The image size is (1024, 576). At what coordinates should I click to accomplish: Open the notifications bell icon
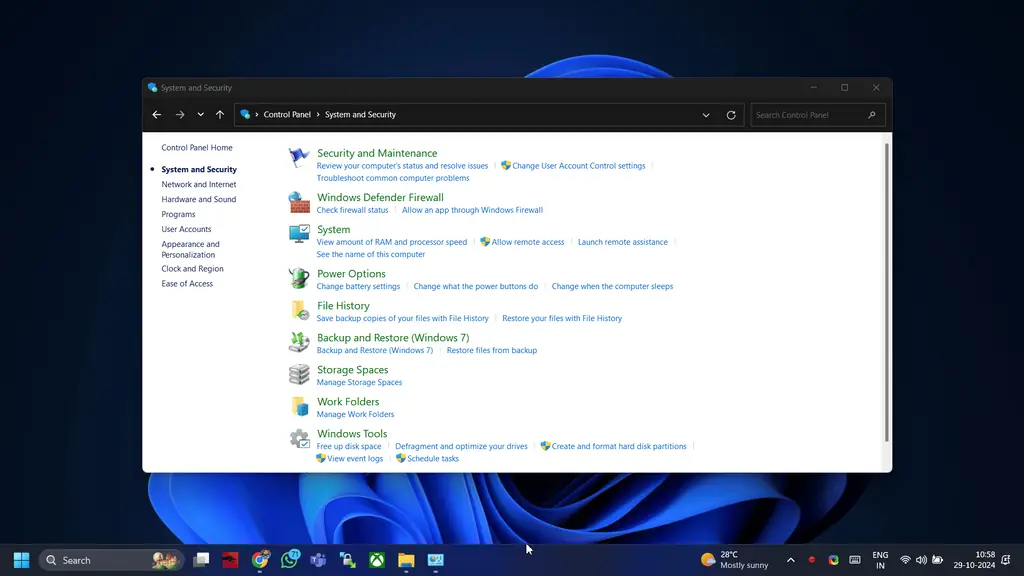coord(1006,560)
